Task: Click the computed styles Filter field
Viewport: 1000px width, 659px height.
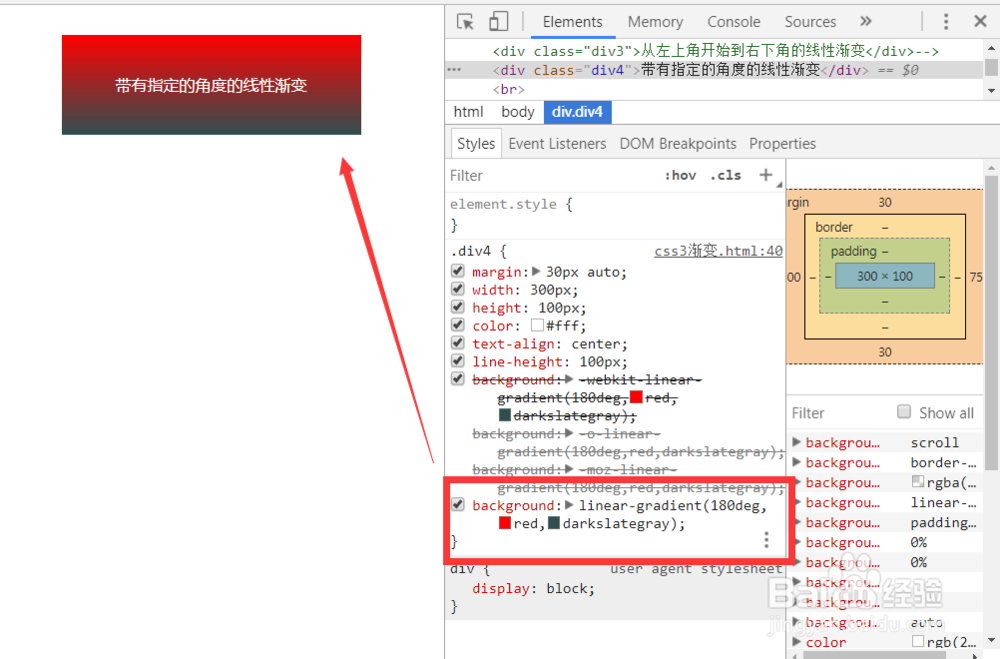Action: [839, 413]
